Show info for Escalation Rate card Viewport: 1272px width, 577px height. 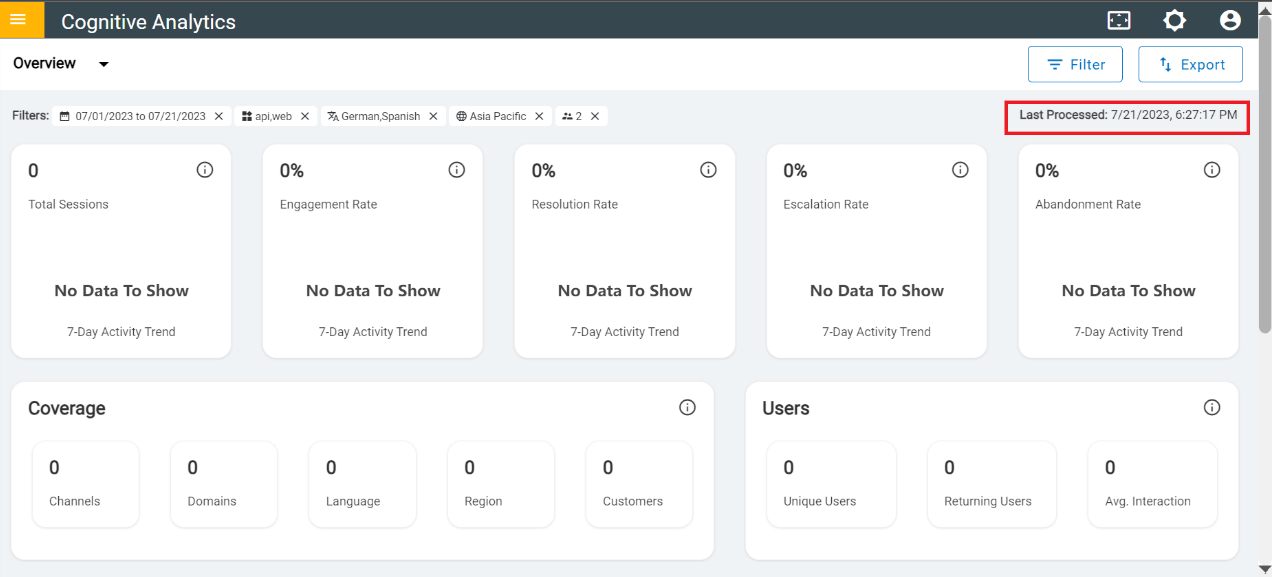(x=961, y=170)
